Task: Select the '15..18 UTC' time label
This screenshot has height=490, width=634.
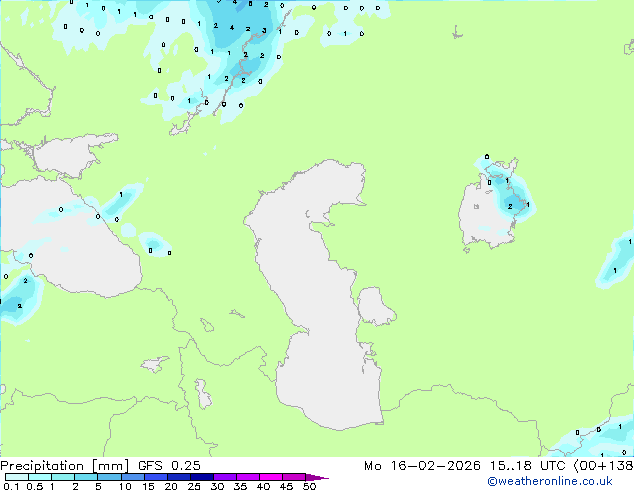Action: [x=527, y=466]
